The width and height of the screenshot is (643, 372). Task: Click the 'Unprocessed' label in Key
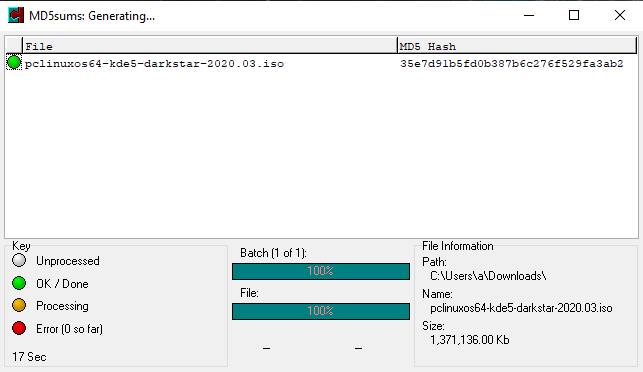[68, 261]
